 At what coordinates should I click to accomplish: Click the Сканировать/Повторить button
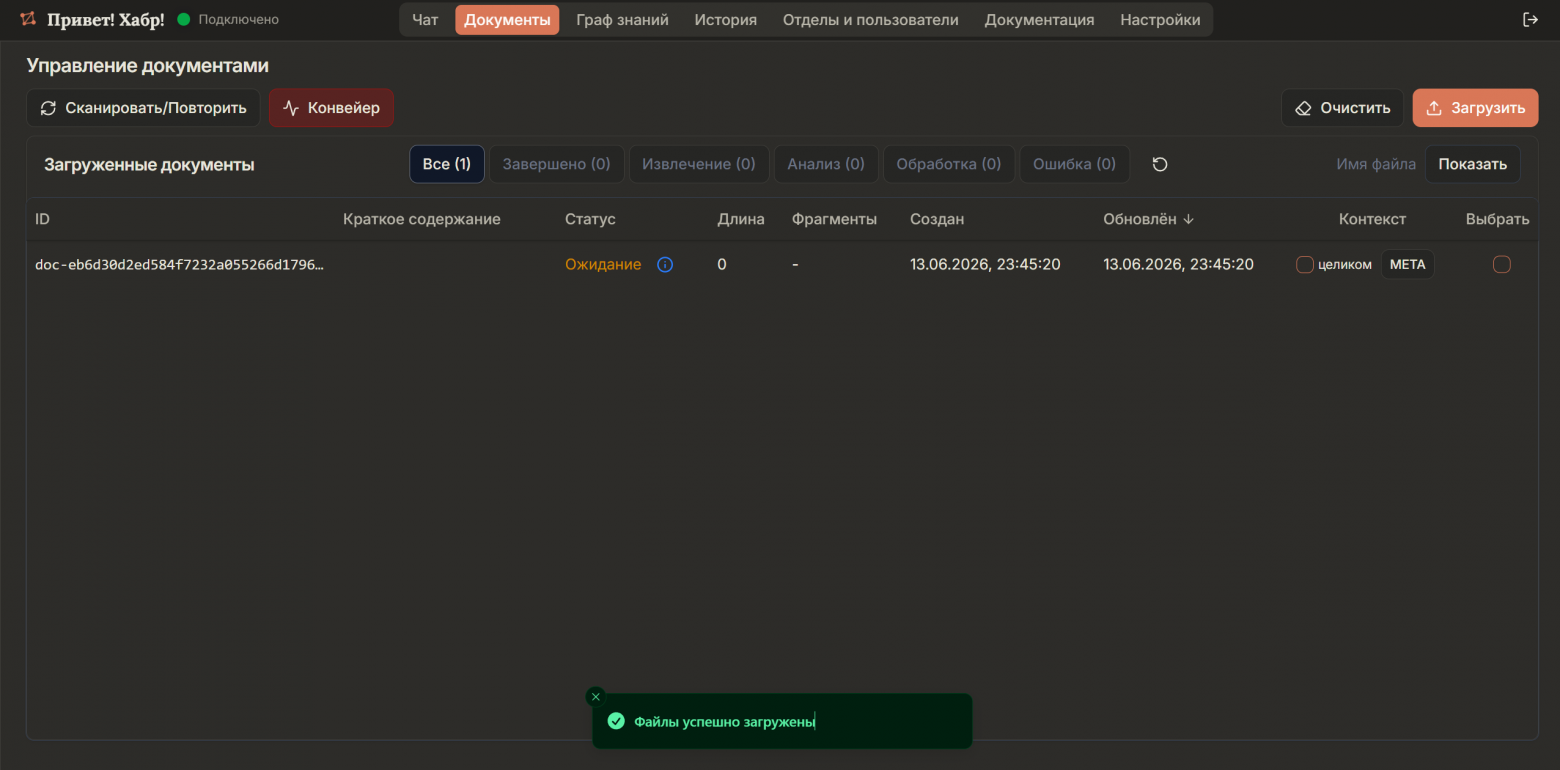click(143, 108)
